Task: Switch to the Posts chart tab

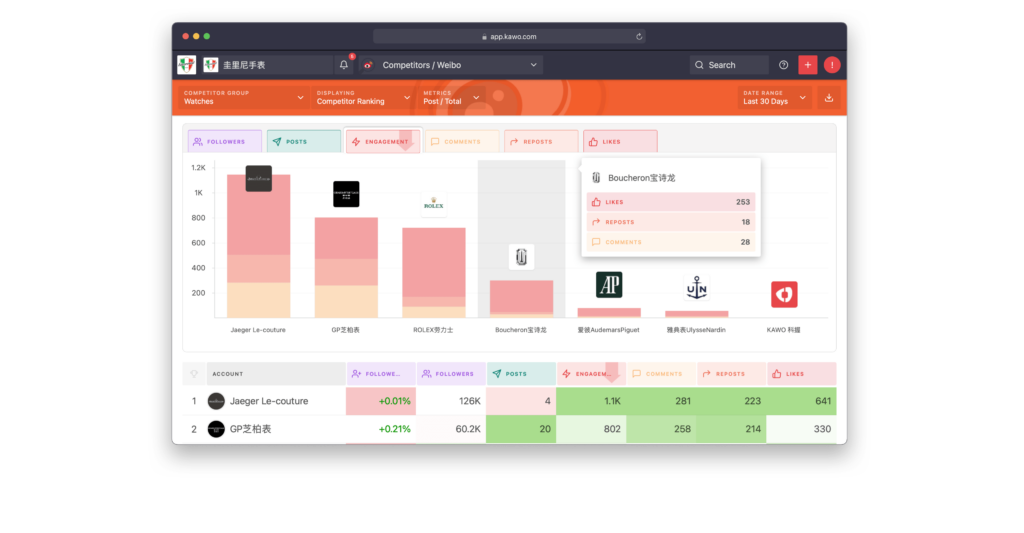Action: tap(304, 141)
